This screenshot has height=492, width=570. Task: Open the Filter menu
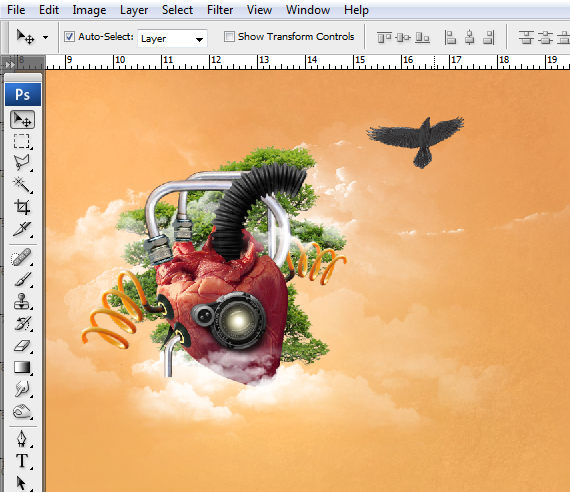[x=220, y=10]
